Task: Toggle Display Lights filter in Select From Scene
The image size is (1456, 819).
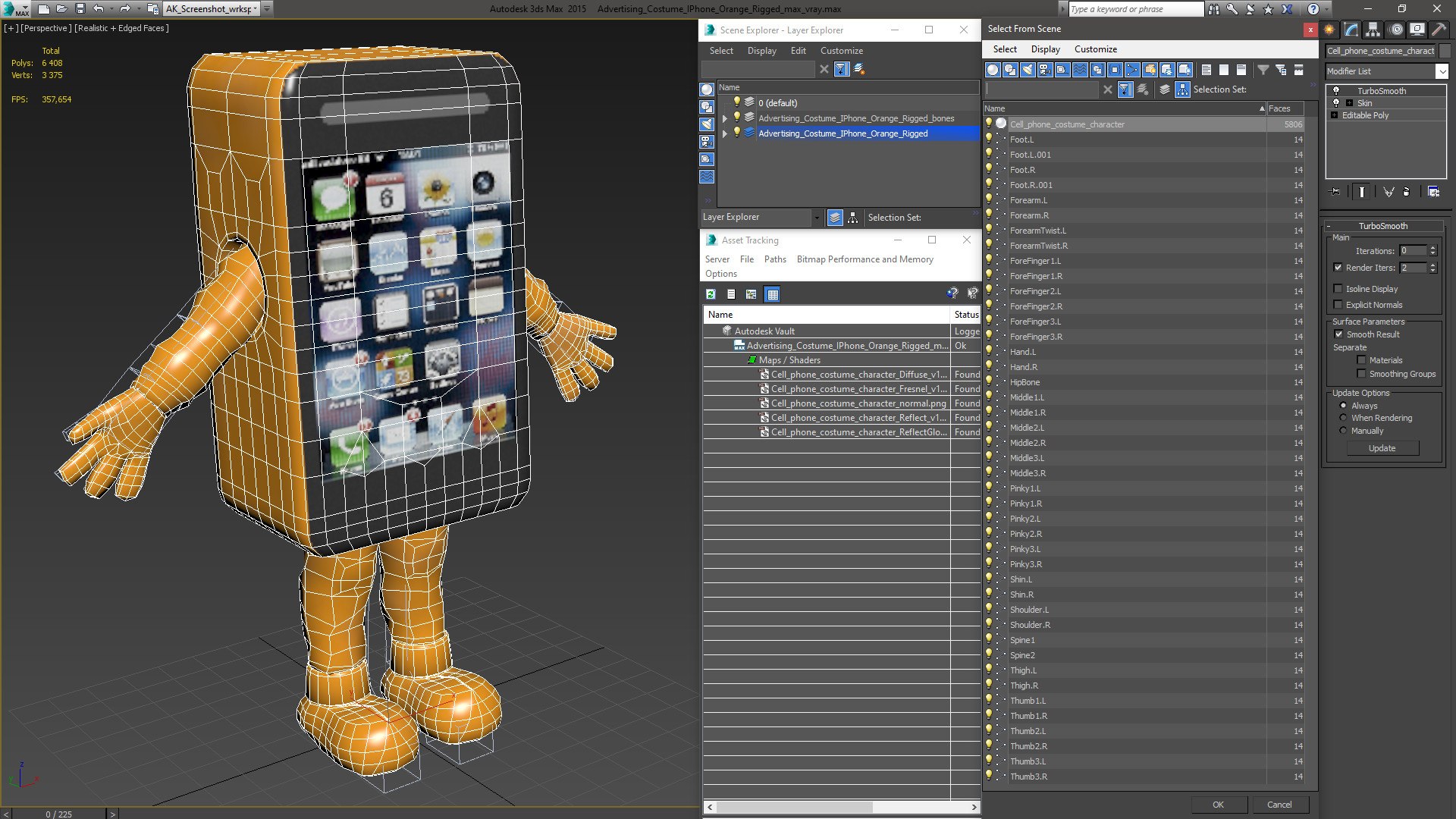Action: click(1028, 70)
